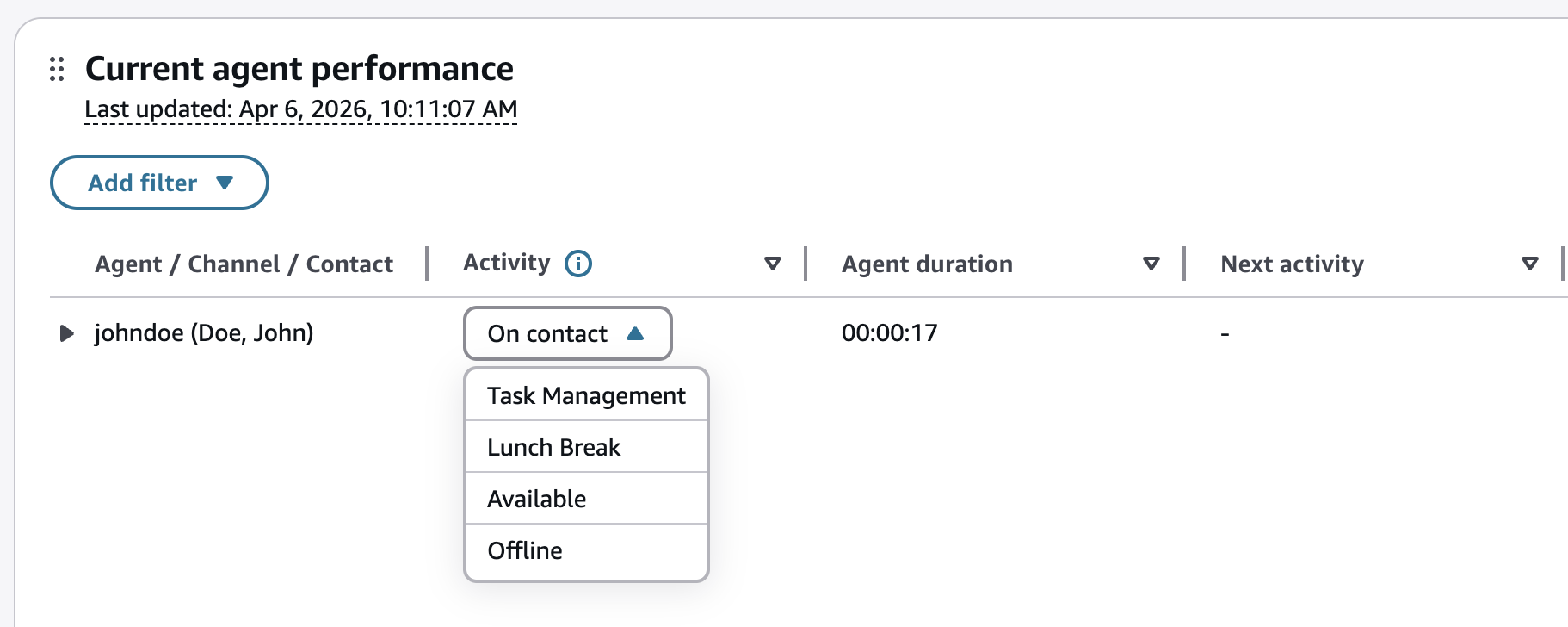Screen dimensions: 1568x627
Task: Open the Activity column sort arrow
Action: (x=772, y=264)
